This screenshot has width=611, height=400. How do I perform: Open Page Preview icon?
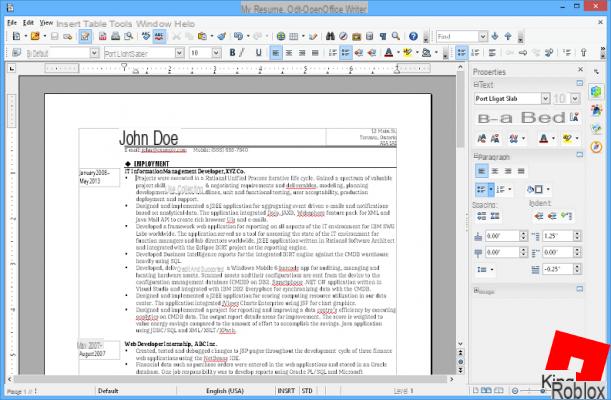(x=128, y=36)
